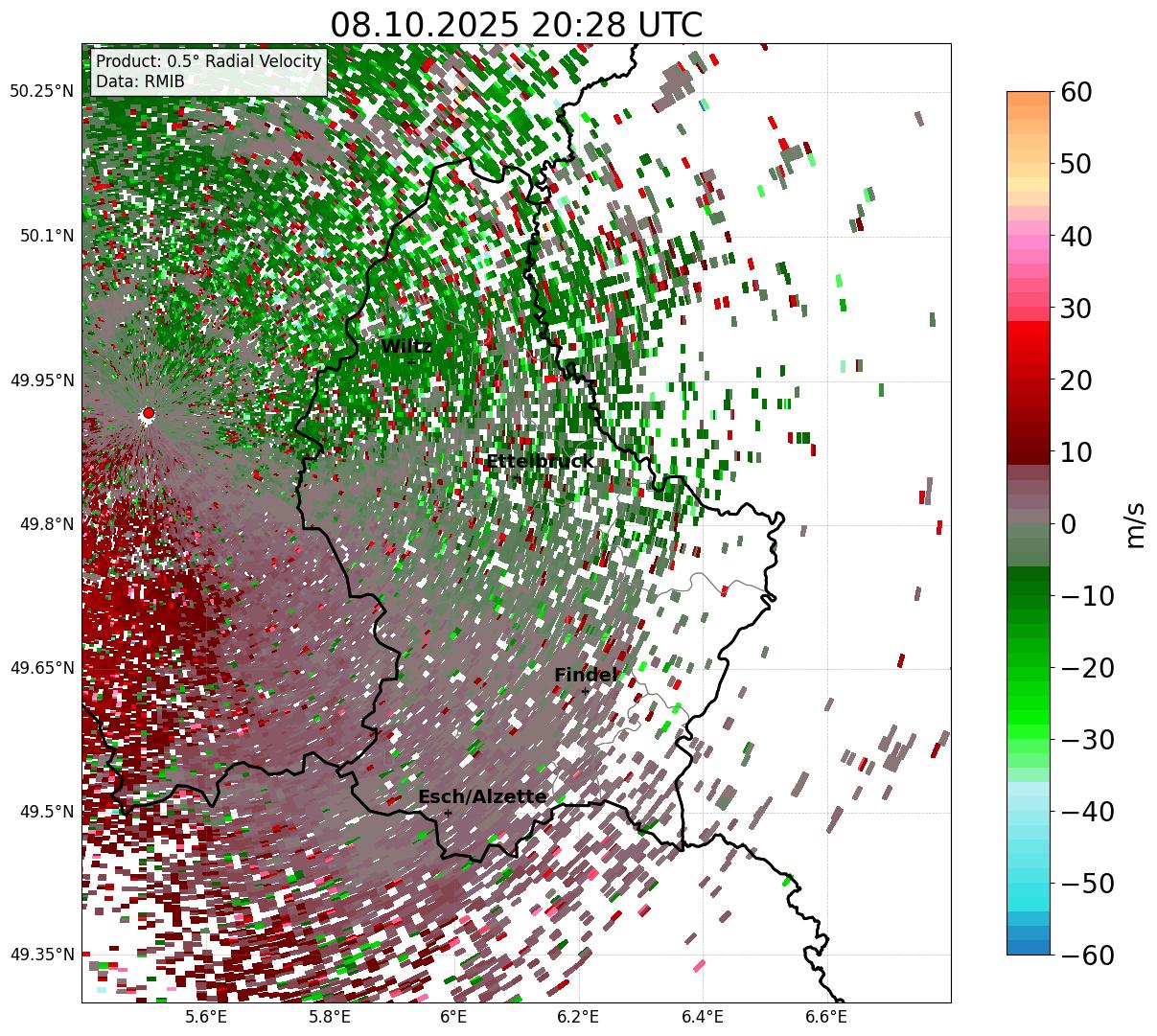
Task: Click the −40 colorbar tick label
Action: coord(1087,812)
